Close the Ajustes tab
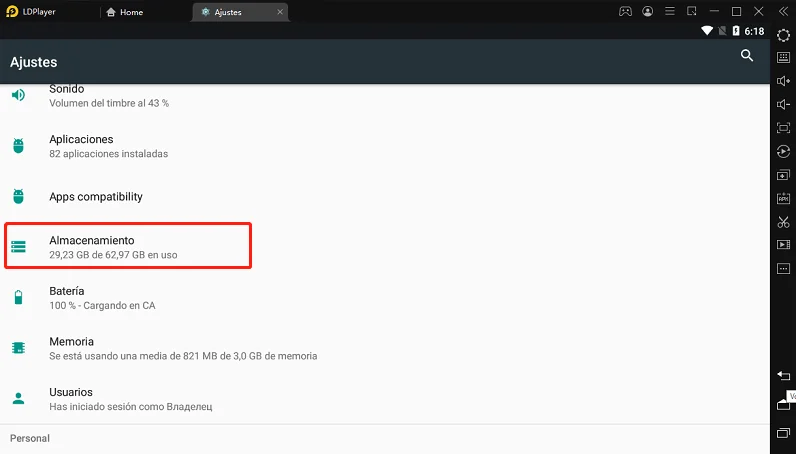The height and width of the screenshot is (454, 796). (x=280, y=12)
